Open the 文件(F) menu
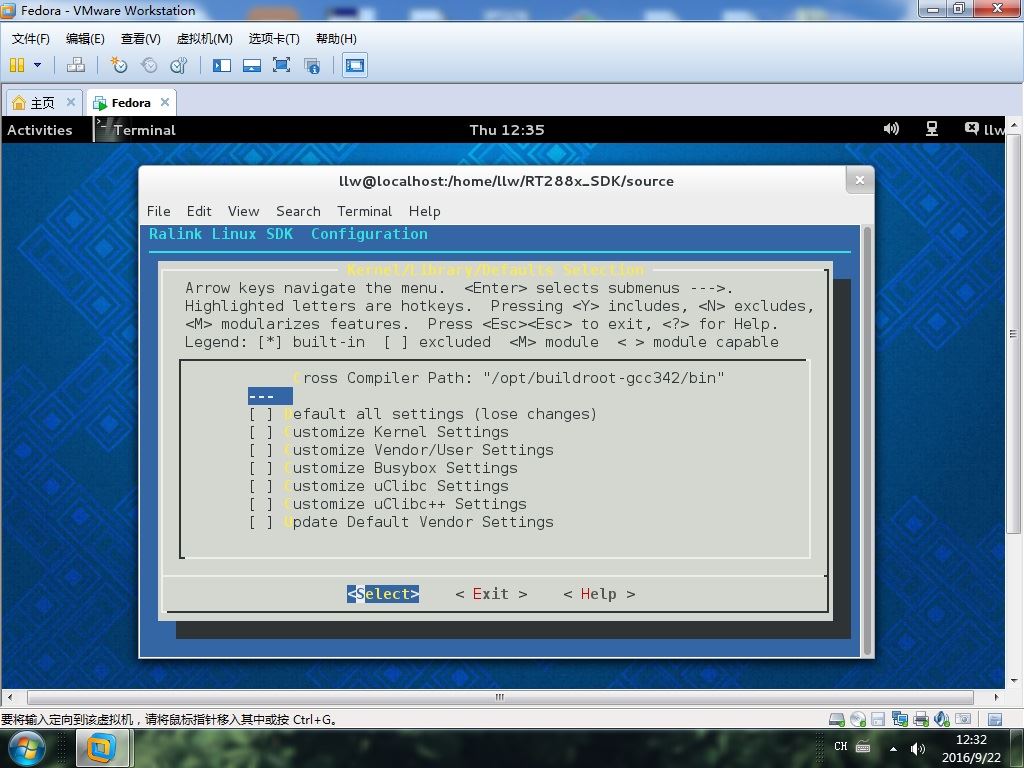Viewport: 1024px width, 768px height. tap(31, 39)
